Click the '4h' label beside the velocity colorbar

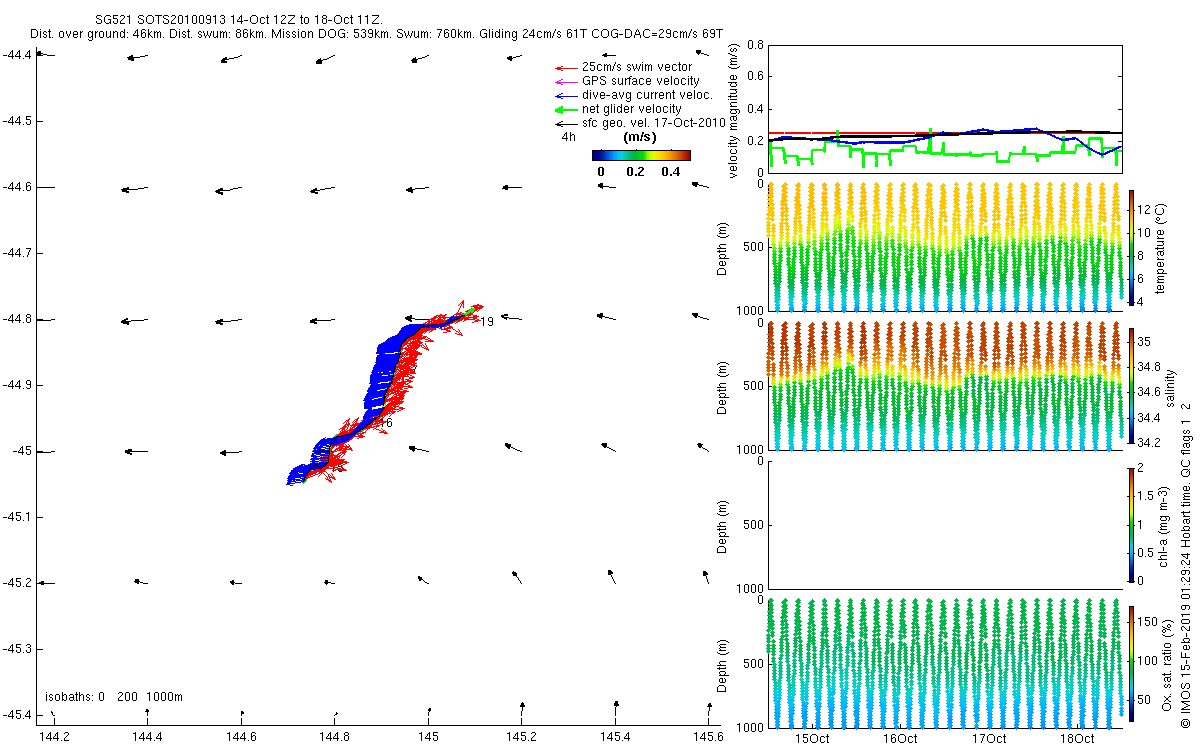[568, 137]
